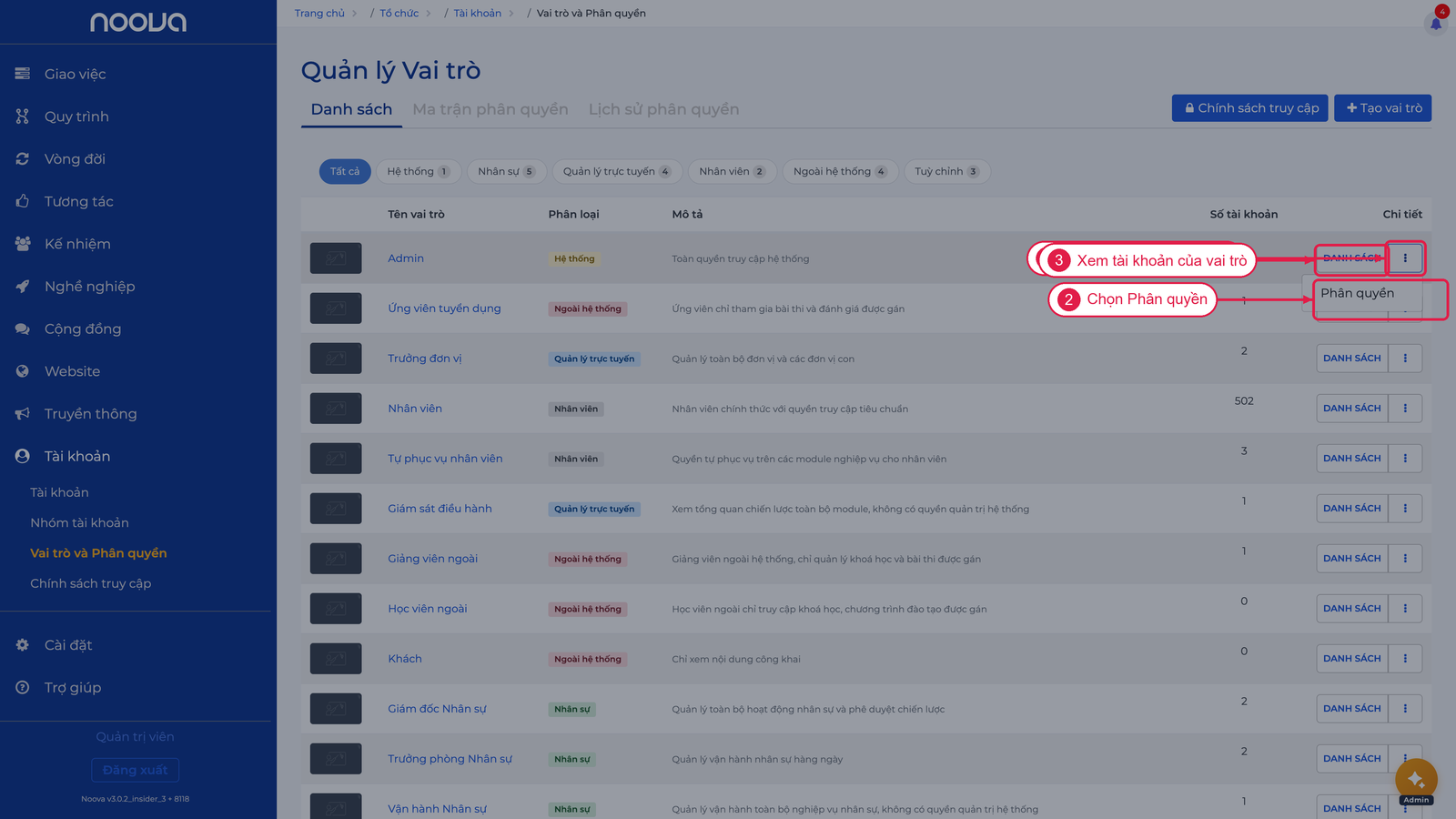The width and height of the screenshot is (1456, 819).
Task: Open three-dot menu for Trưởng đơn vị row
Action: click(x=1405, y=359)
